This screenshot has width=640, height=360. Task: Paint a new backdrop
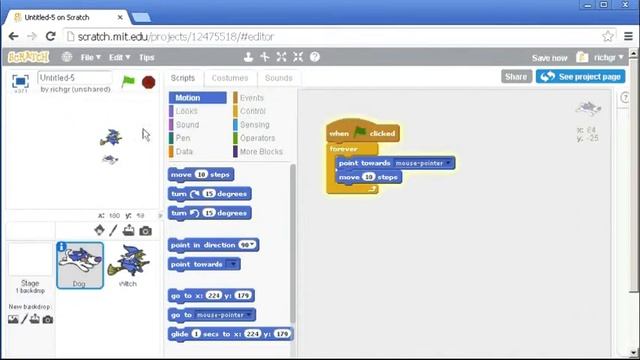coord(24,319)
